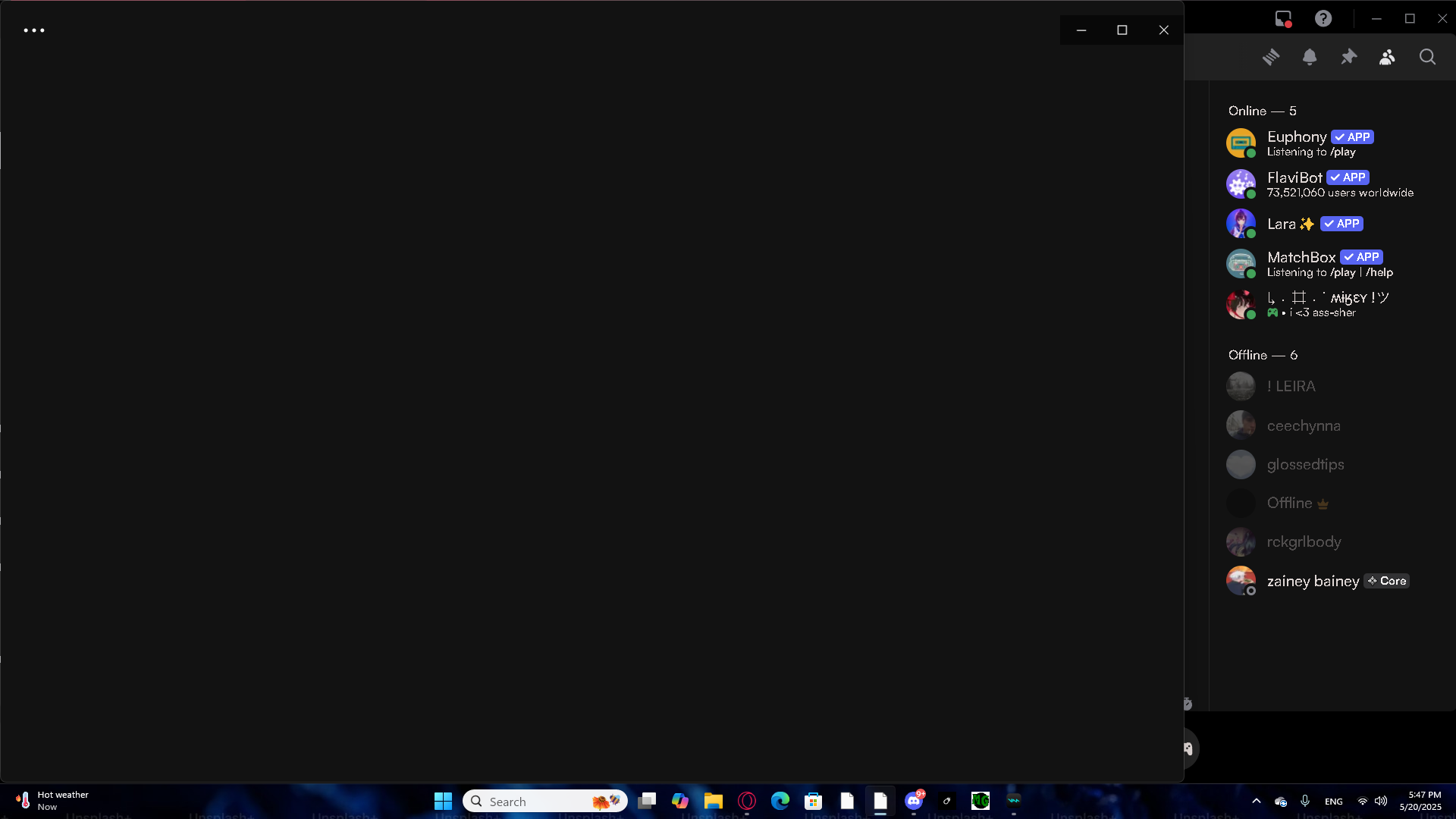Image resolution: width=1456 pixels, height=819 pixels.
Task: Select offline member ceechynna
Action: (x=1304, y=425)
